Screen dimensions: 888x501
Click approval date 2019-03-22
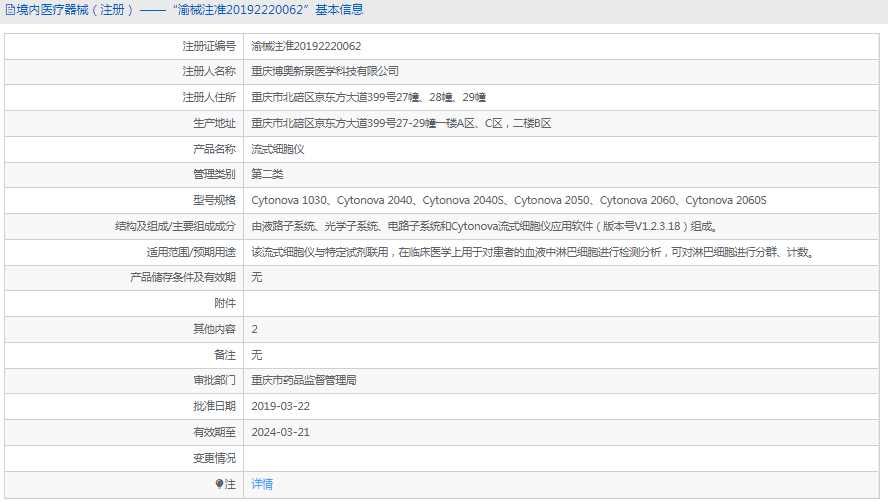pos(280,407)
